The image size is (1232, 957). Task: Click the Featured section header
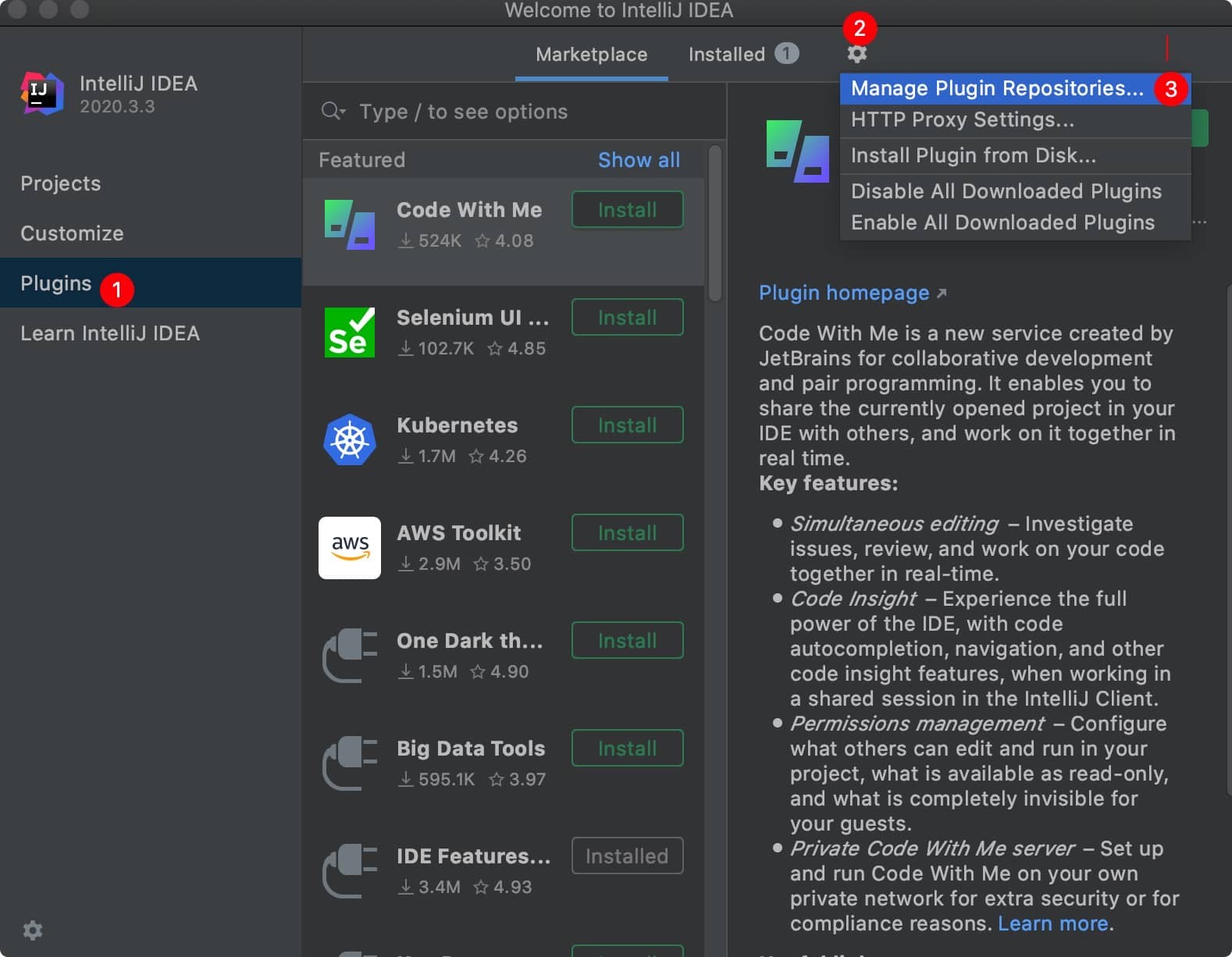coord(362,160)
